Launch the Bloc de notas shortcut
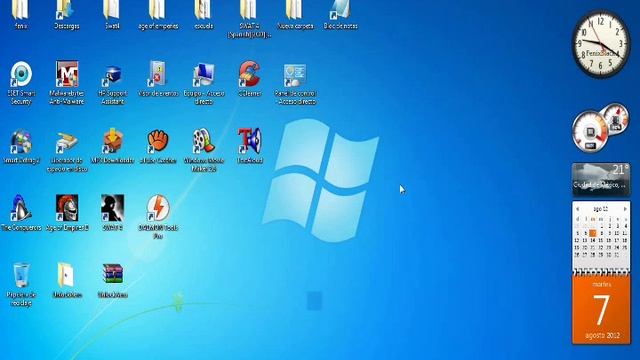Viewport: 640px width, 360px height. click(x=340, y=14)
